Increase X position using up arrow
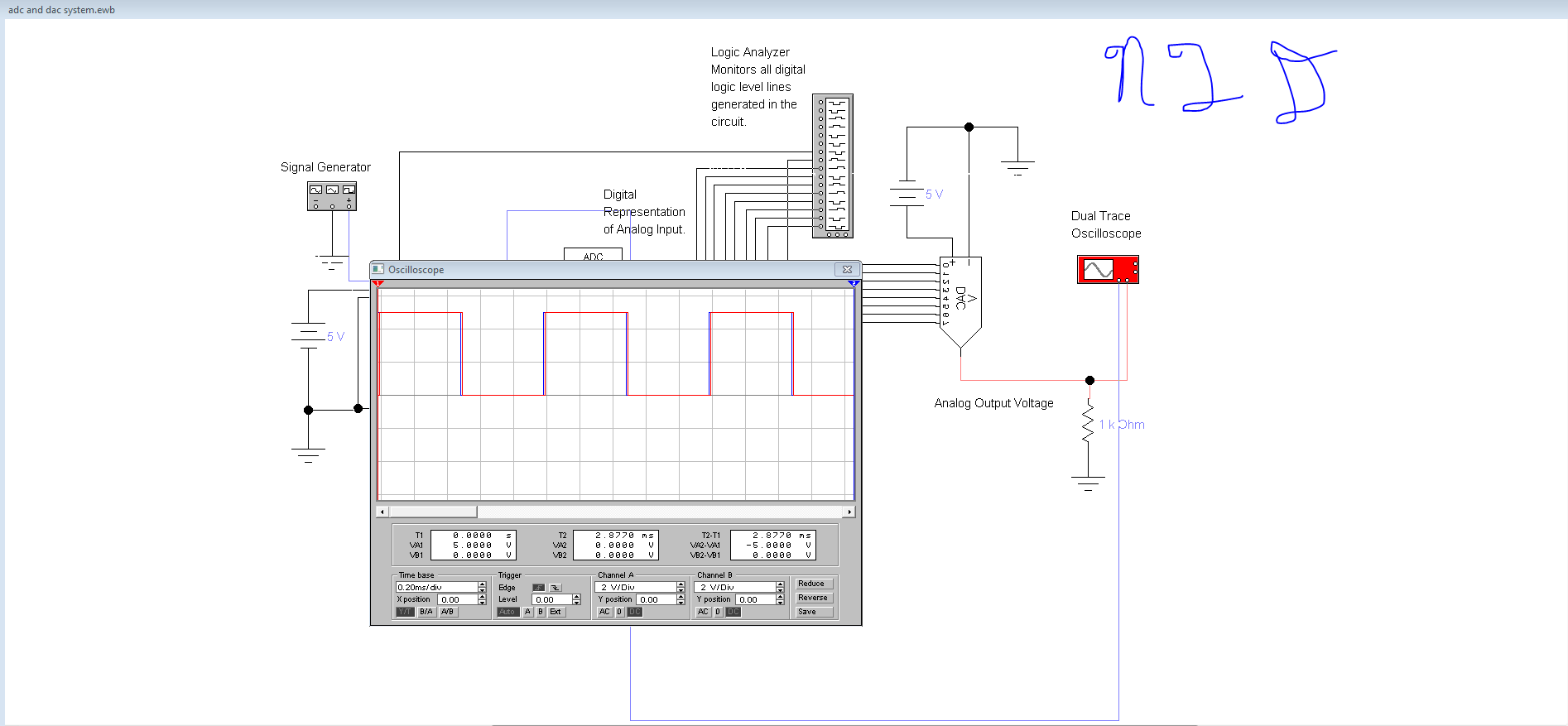Viewport: 1568px width, 726px height. tap(482, 597)
